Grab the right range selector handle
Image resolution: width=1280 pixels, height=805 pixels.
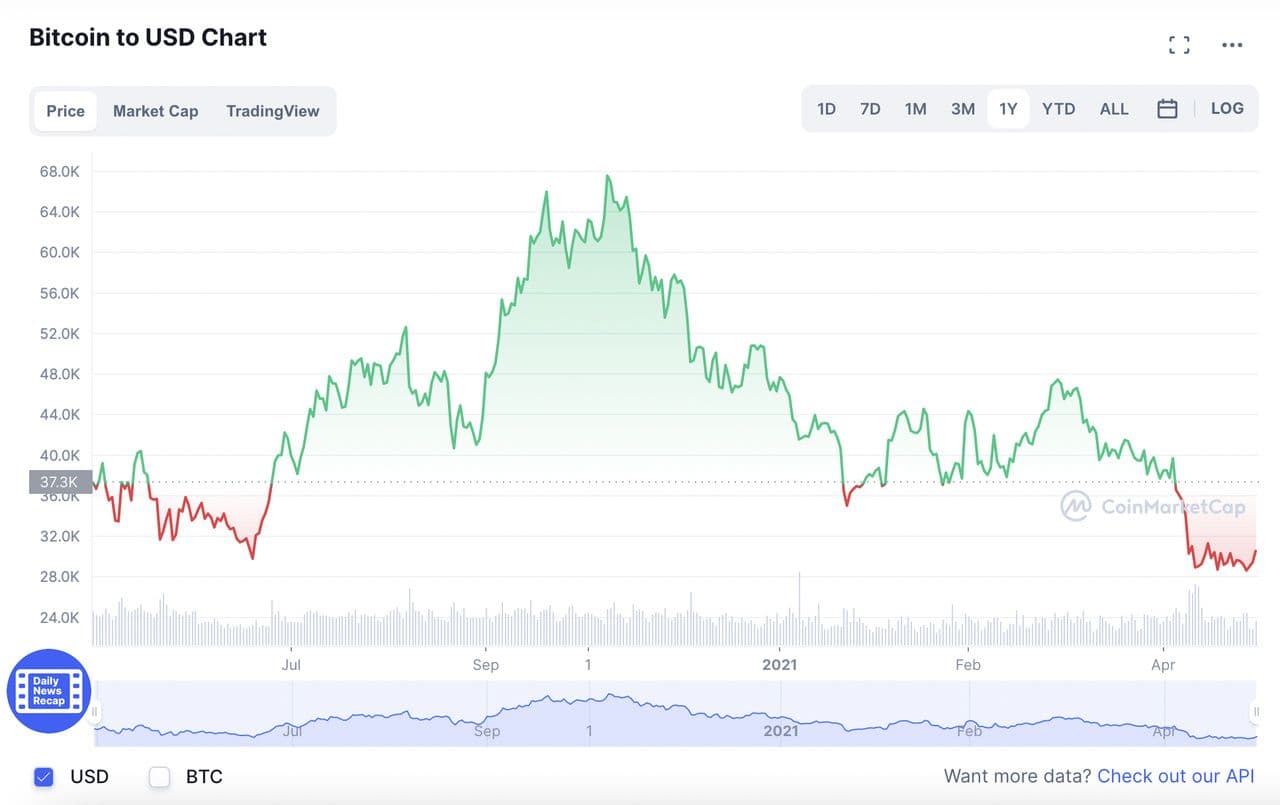1255,712
